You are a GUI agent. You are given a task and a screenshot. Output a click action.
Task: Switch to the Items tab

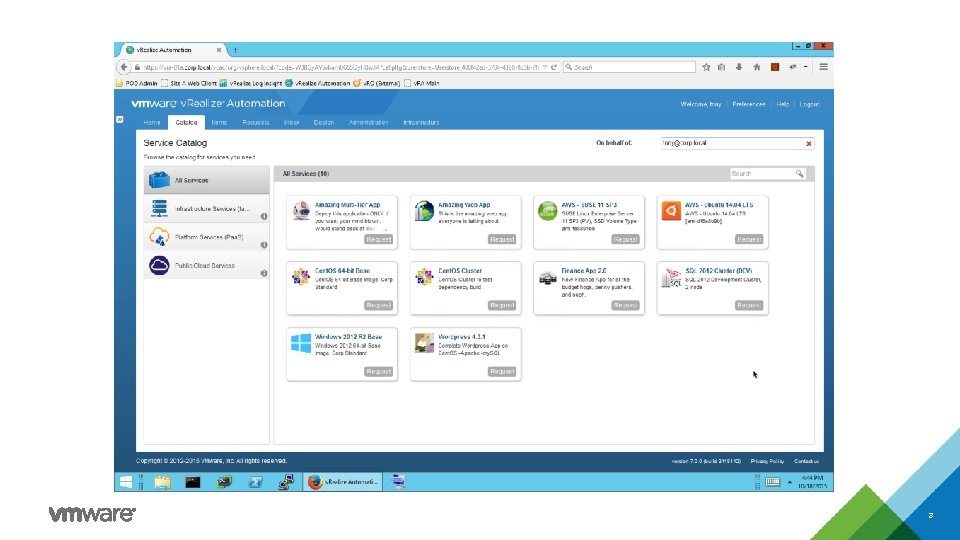pos(219,122)
